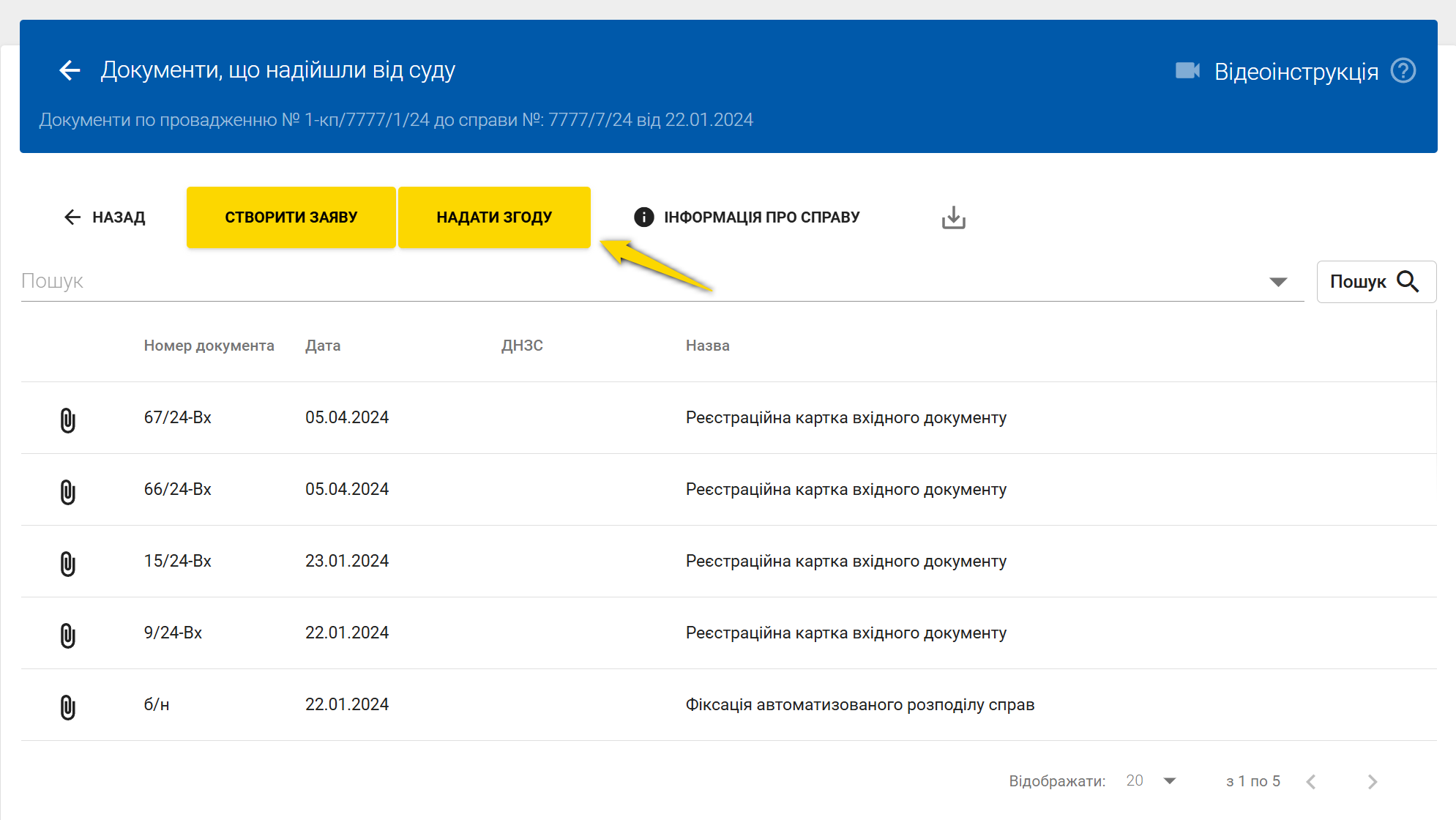This screenshot has height=820, width=1456.
Task: Open the Відеоінструкція video camera icon
Action: (x=1187, y=70)
